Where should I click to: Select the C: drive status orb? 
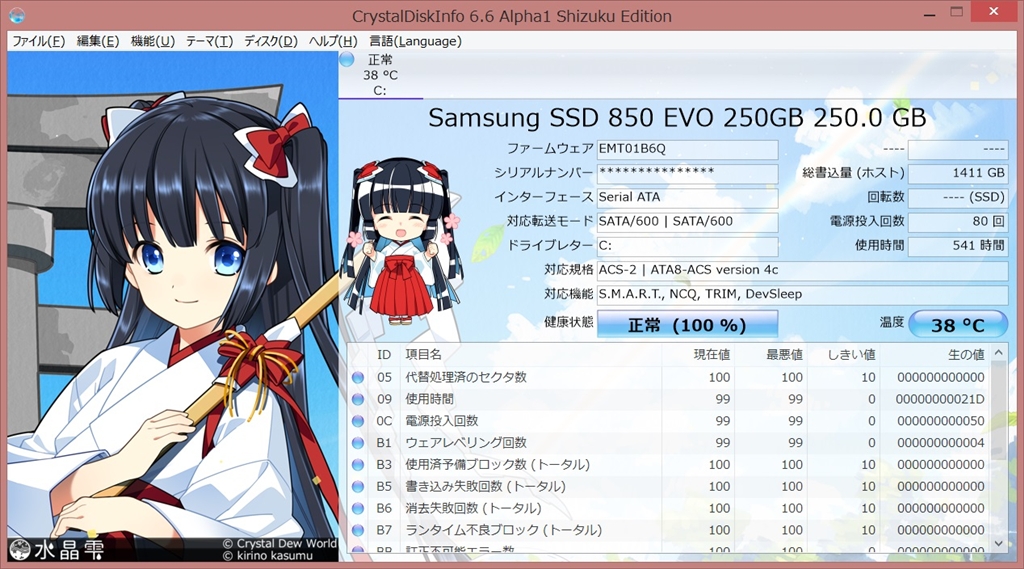347,59
